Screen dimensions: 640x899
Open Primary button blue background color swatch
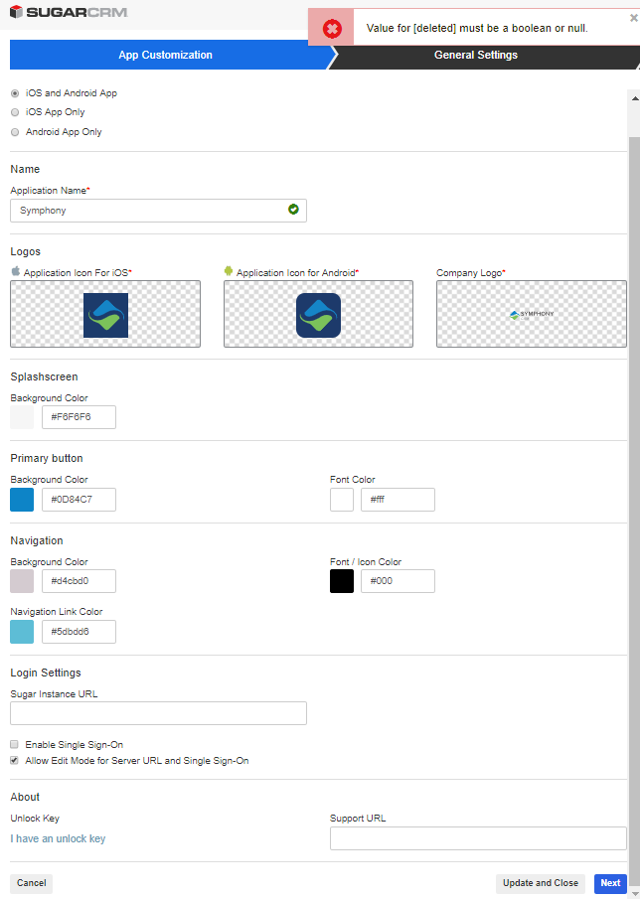coord(22,500)
